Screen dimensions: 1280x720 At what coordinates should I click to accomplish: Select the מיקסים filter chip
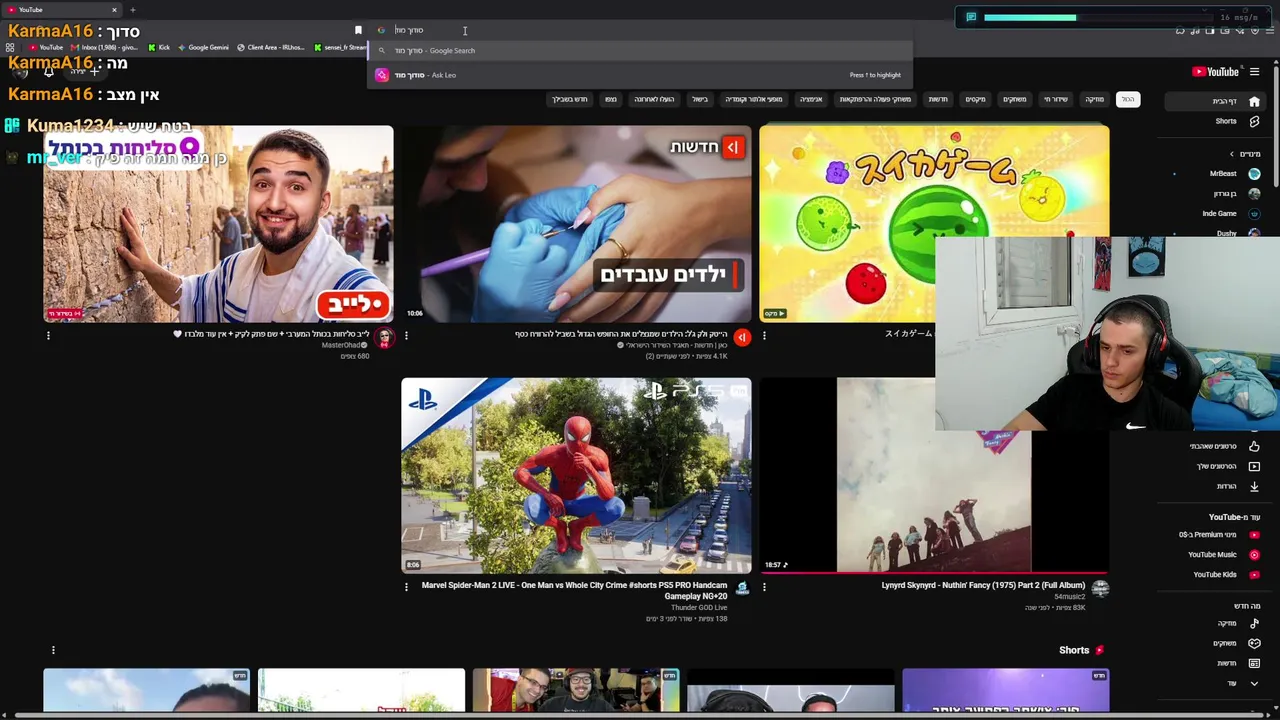click(975, 99)
